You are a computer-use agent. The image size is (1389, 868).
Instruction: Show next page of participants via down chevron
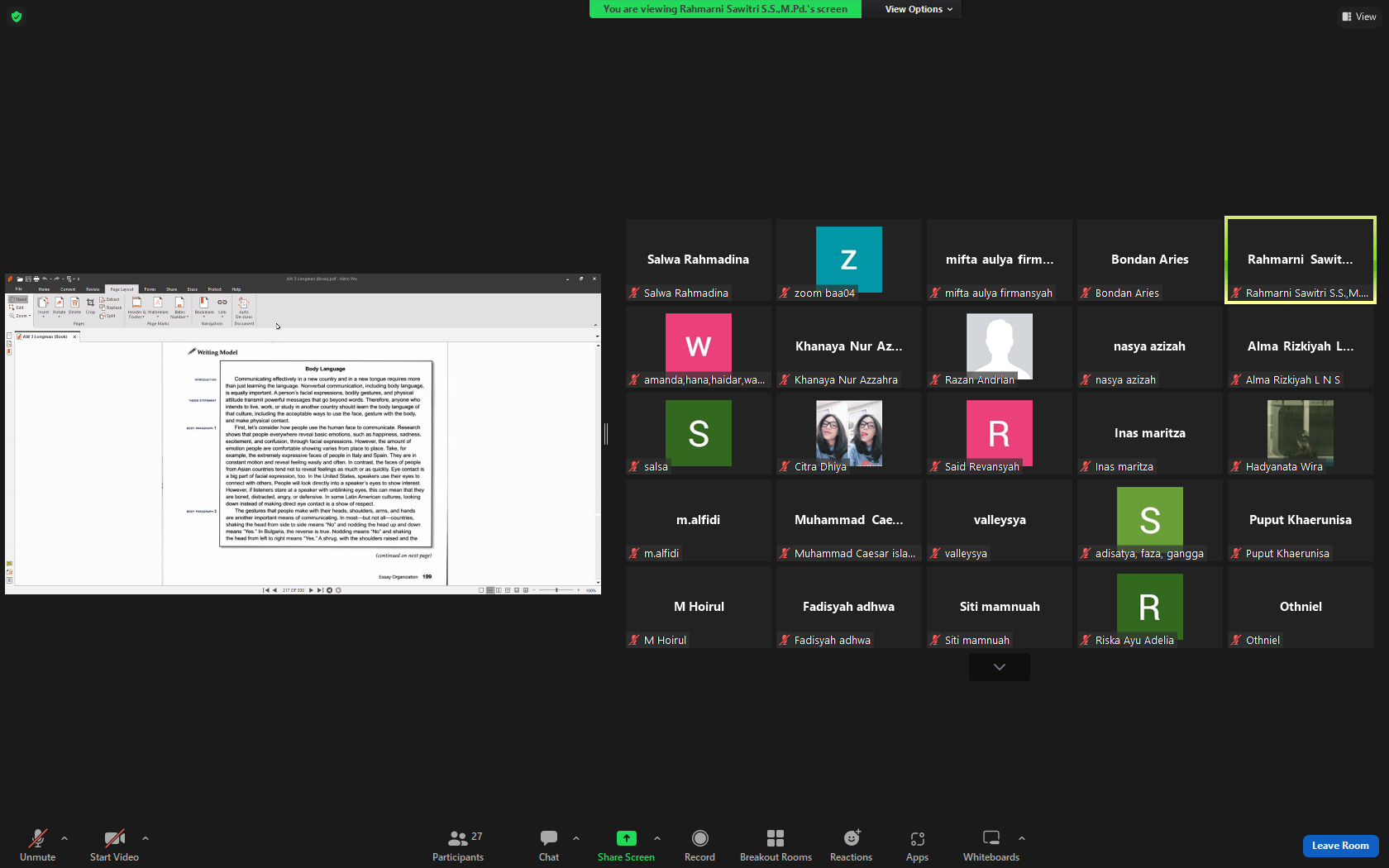[1000, 667]
